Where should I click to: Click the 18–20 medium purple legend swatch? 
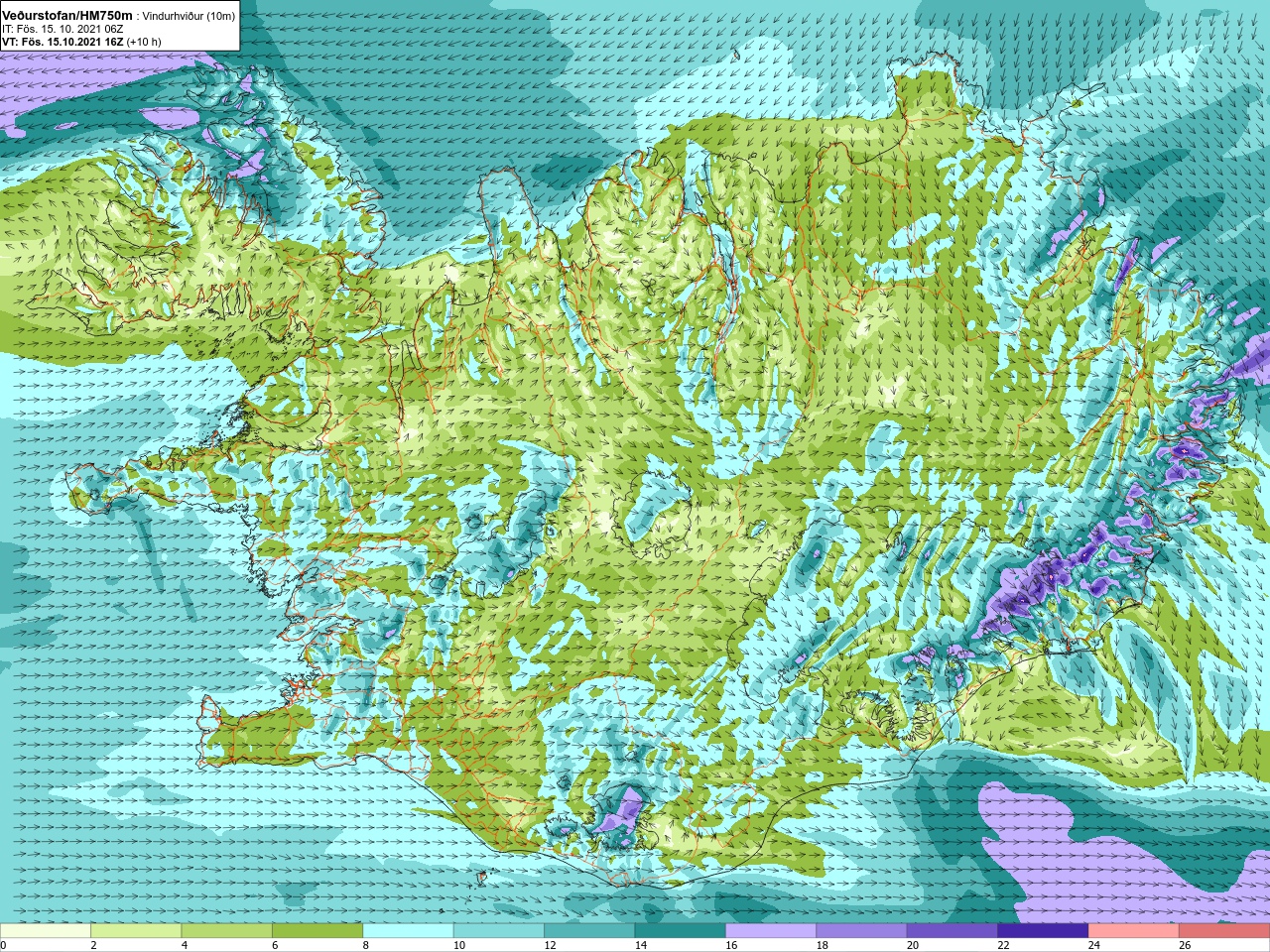(861, 931)
